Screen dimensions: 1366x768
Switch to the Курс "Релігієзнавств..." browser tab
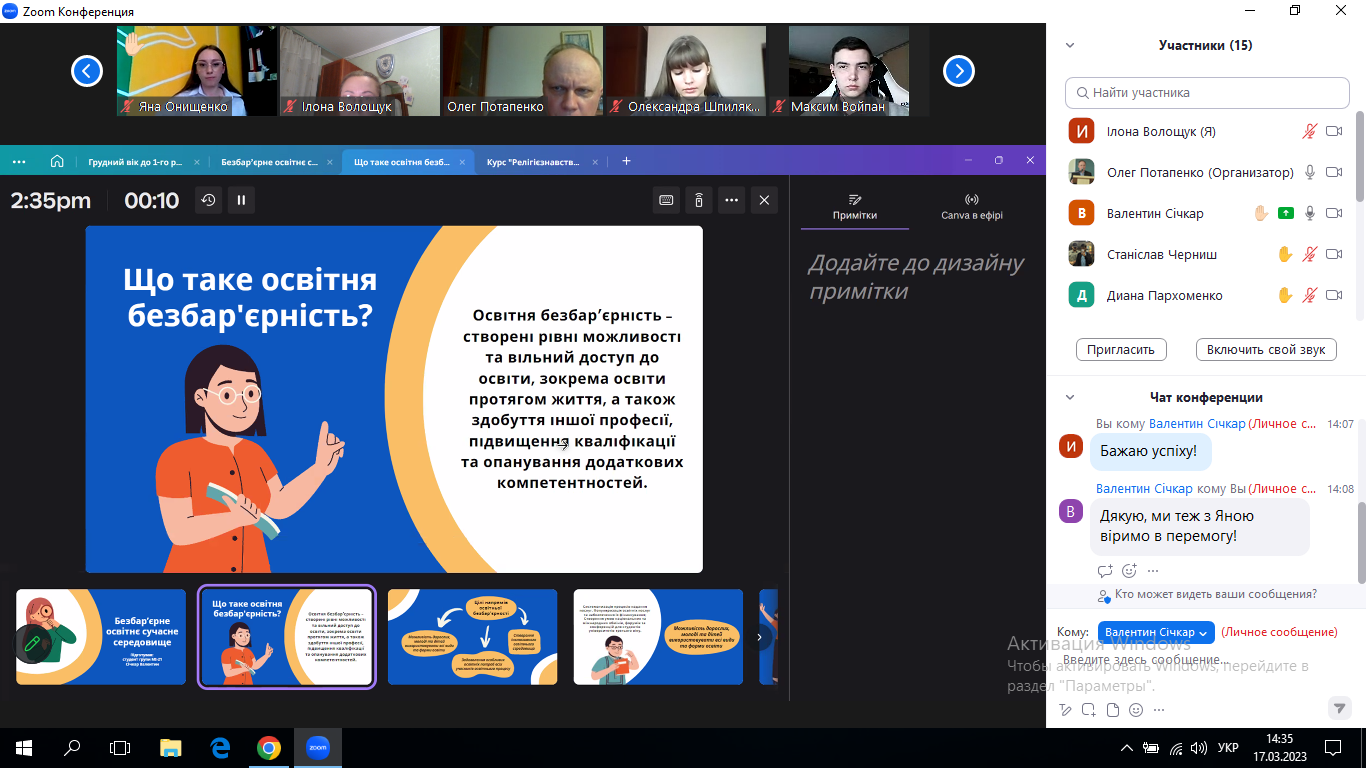[533, 161]
